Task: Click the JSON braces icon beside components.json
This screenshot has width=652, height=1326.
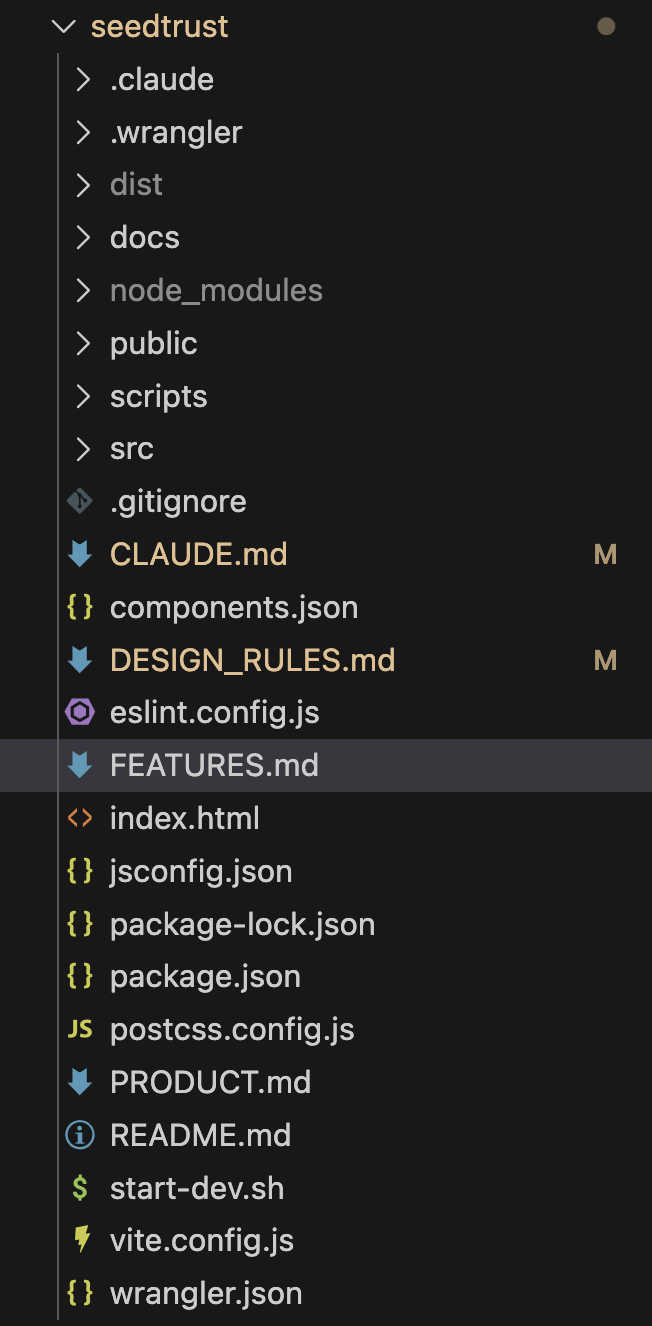Action: [x=80, y=607]
